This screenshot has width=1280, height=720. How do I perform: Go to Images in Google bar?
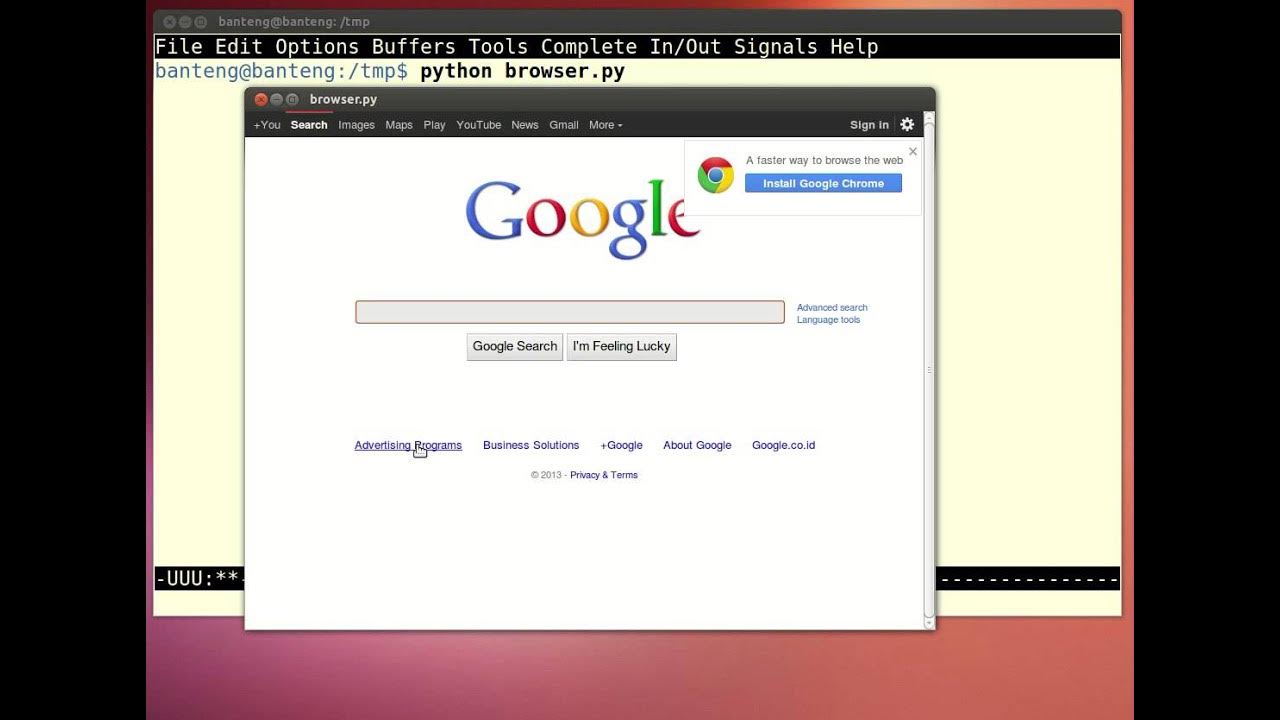[356, 125]
